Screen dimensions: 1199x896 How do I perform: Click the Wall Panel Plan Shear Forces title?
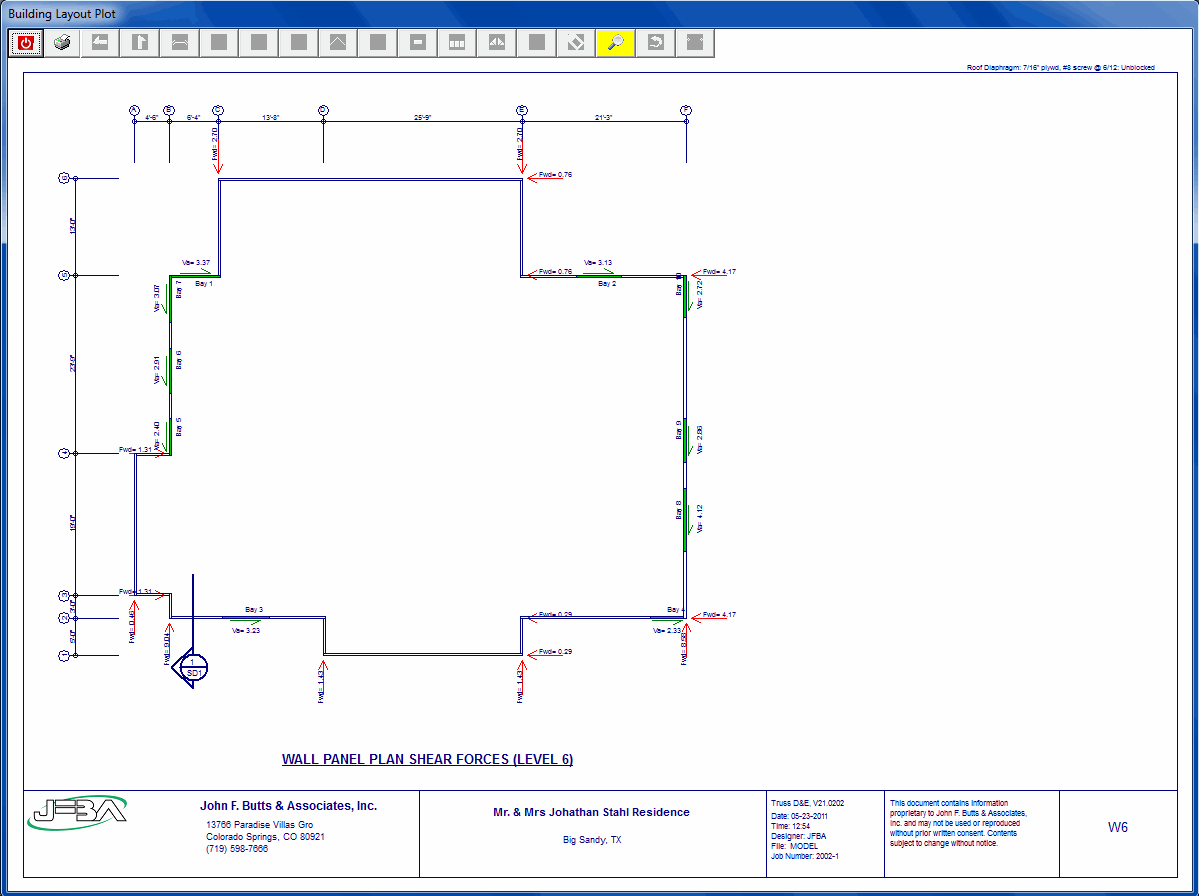point(427,759)
